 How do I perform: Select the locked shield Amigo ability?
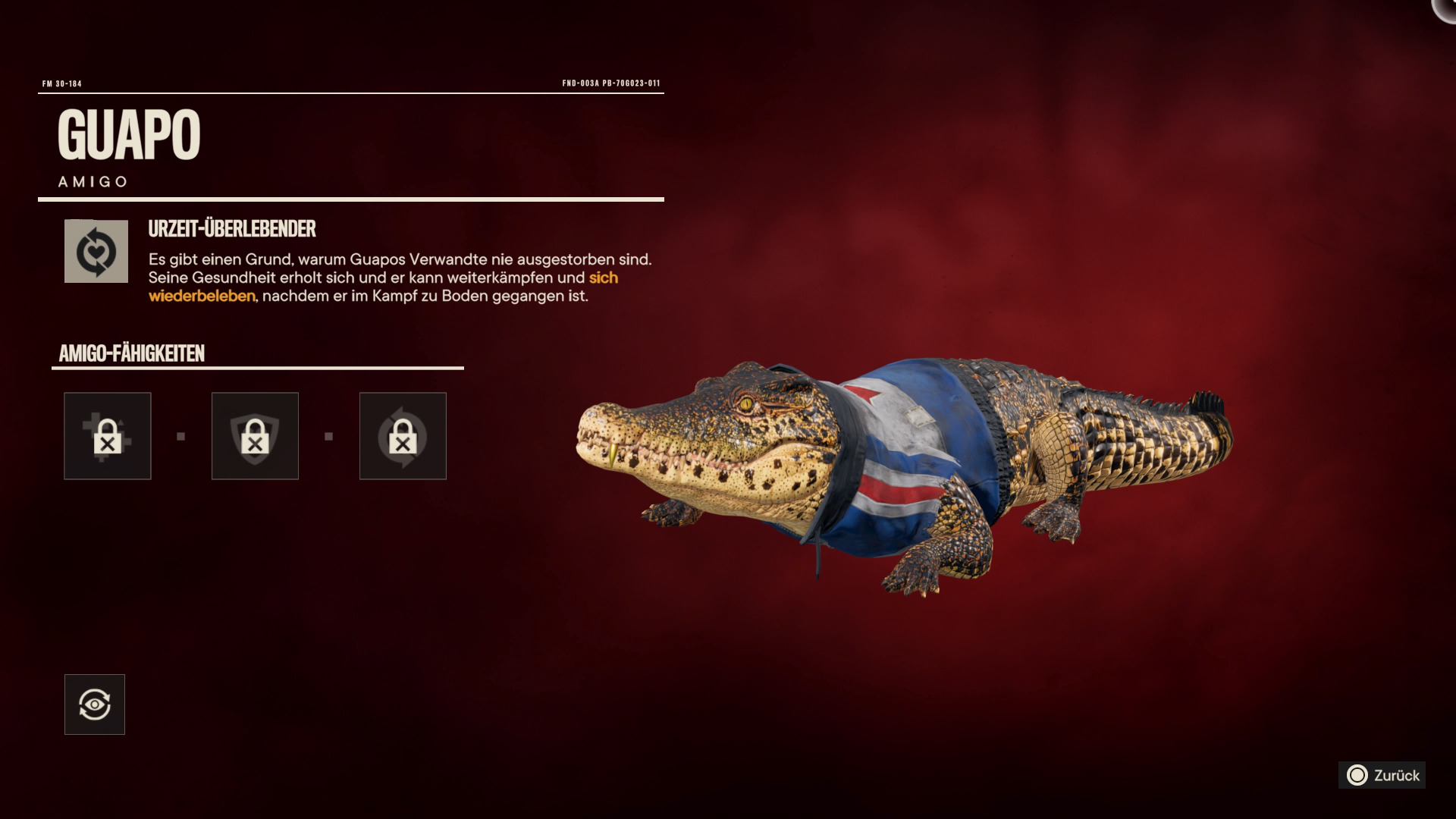[x=255, y=436]
